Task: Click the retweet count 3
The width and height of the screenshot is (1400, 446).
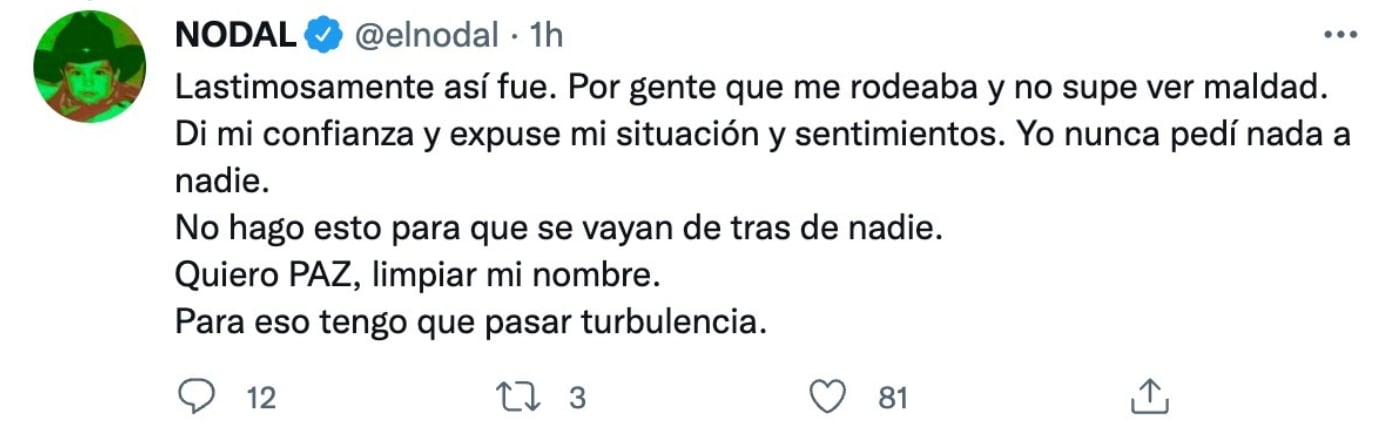Action: point(576,398)
